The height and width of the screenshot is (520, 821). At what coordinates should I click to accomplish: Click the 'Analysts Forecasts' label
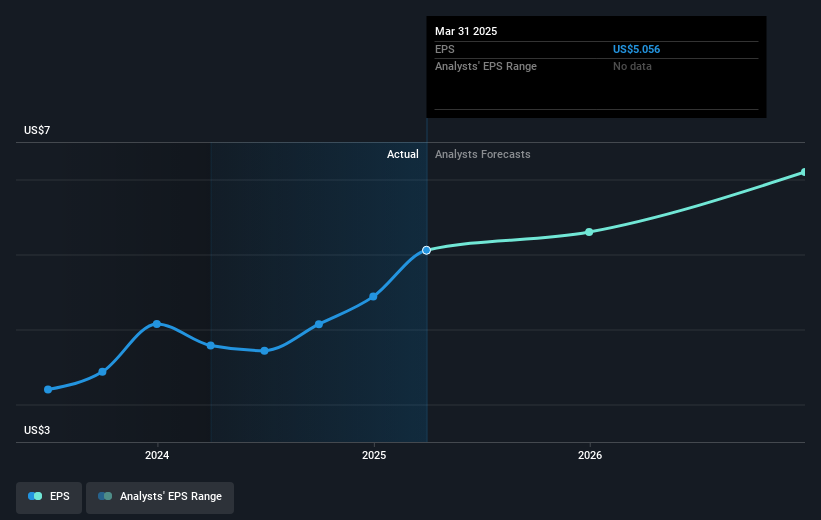point(482,154)
